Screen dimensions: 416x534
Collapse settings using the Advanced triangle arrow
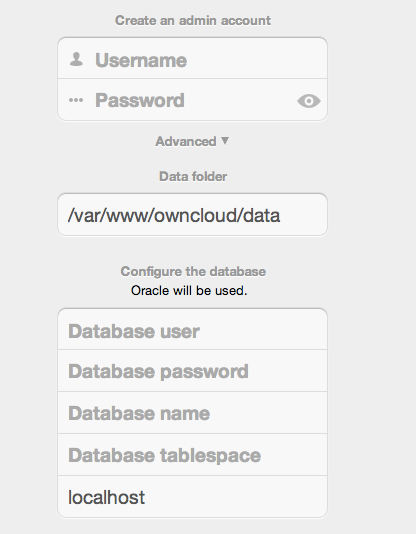225,140
